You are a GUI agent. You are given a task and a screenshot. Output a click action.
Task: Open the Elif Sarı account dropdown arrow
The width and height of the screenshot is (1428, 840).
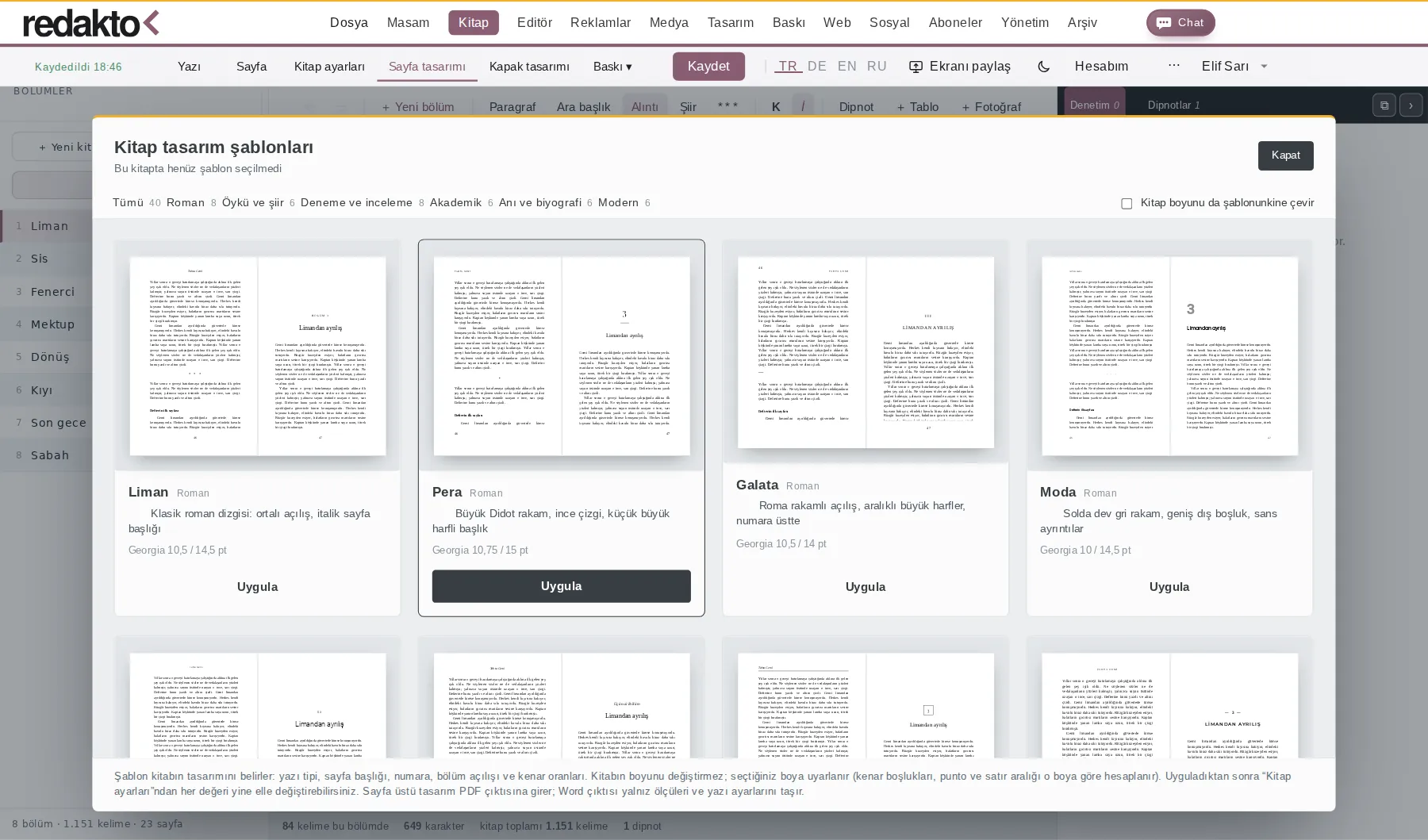click(x=1265, y=67)
